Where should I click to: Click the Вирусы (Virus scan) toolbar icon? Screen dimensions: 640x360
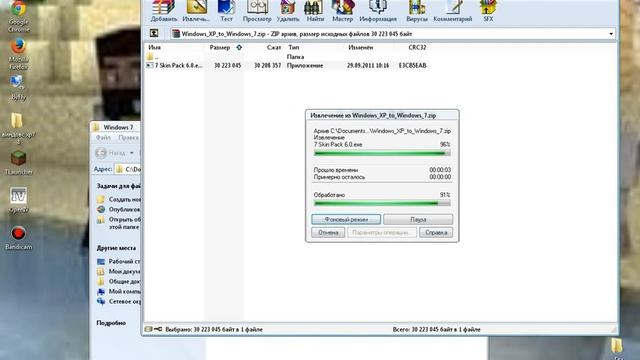pos(417,10)
